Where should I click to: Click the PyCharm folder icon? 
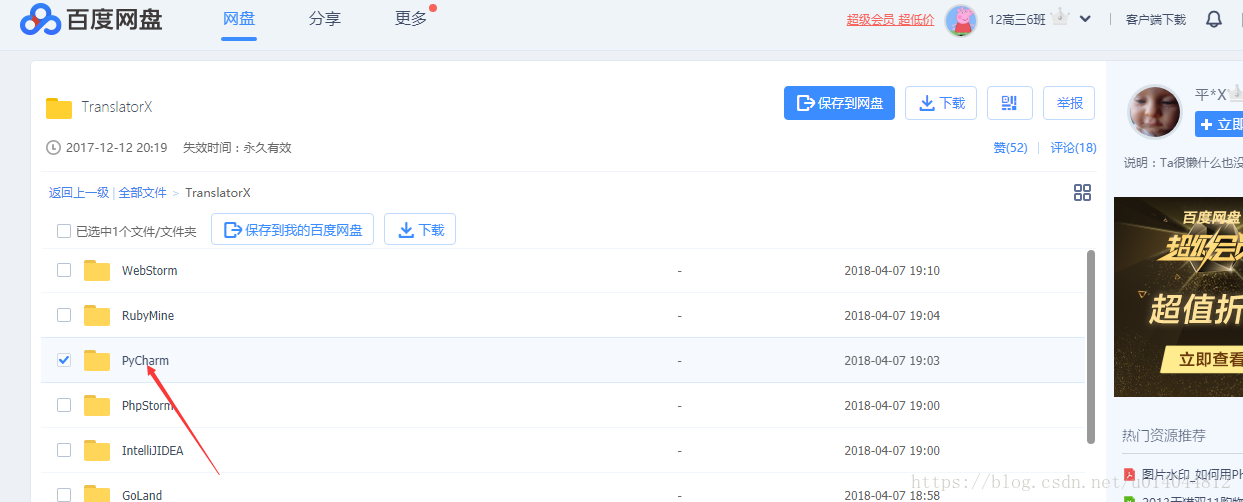[x=97, y=360]
